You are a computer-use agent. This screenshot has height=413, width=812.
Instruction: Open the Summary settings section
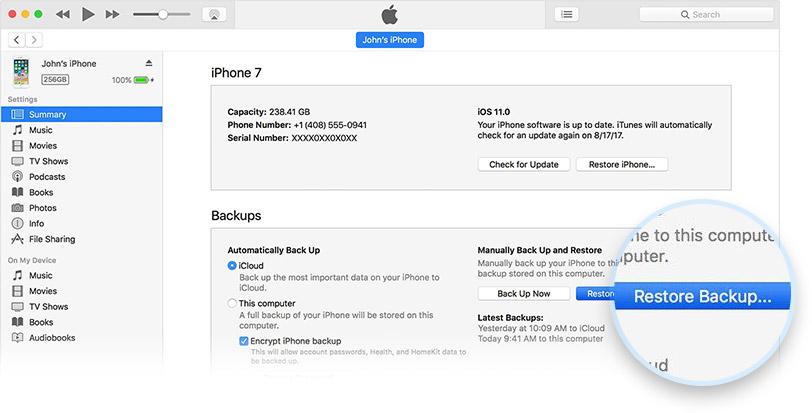(x=81, y=114)
